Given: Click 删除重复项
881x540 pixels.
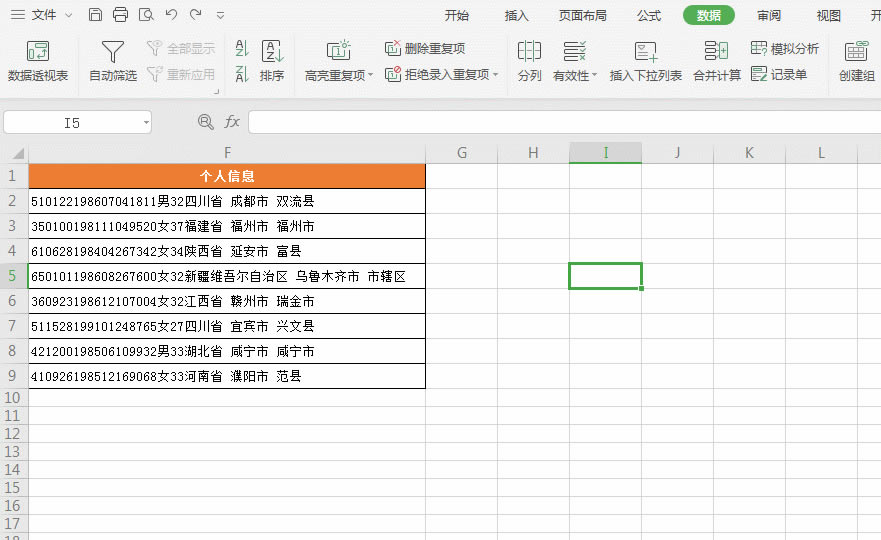Looking at the screenshot, I should click(x=425, y=48).
